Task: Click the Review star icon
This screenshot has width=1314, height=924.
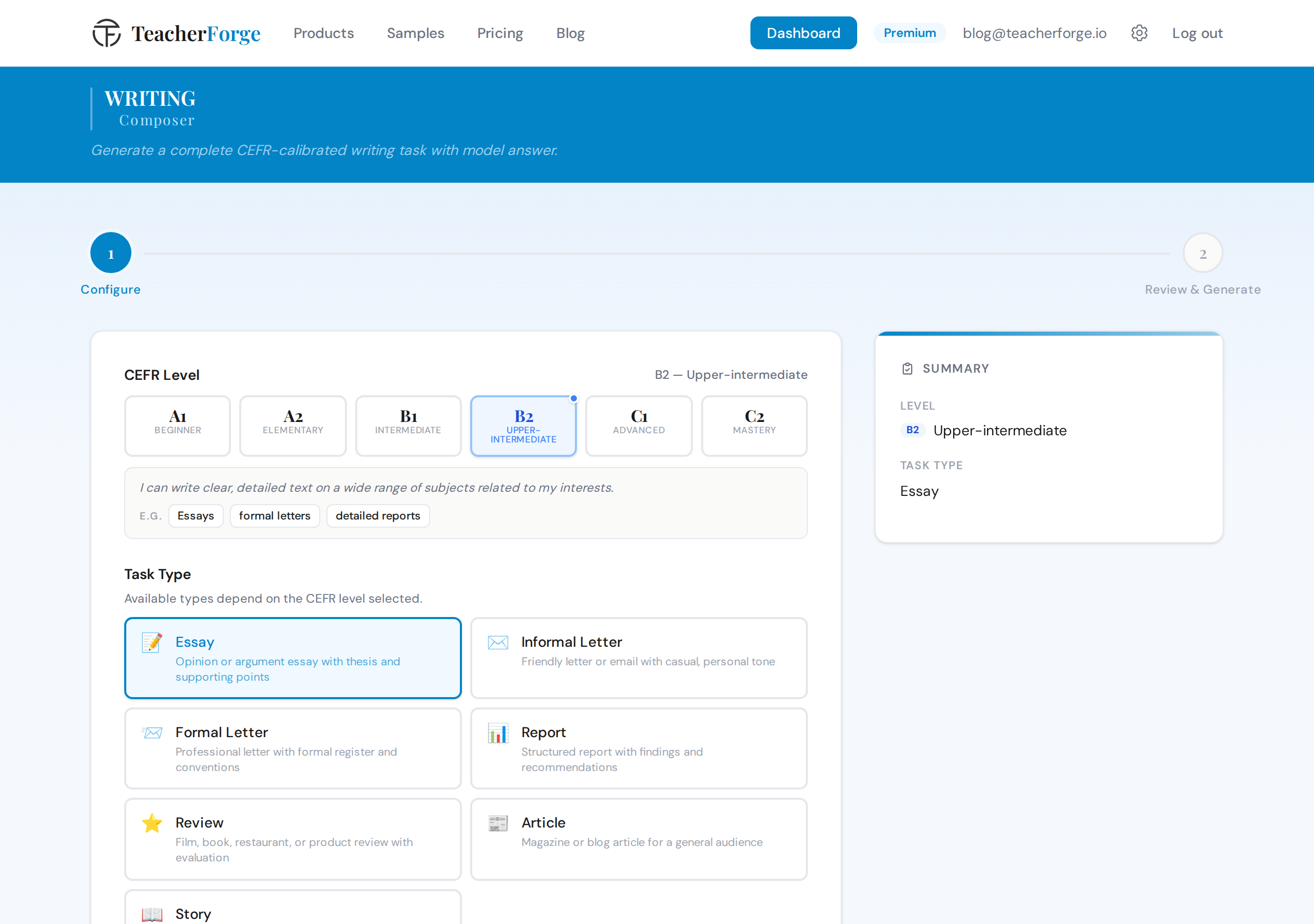Action: [x=151, y=823]
